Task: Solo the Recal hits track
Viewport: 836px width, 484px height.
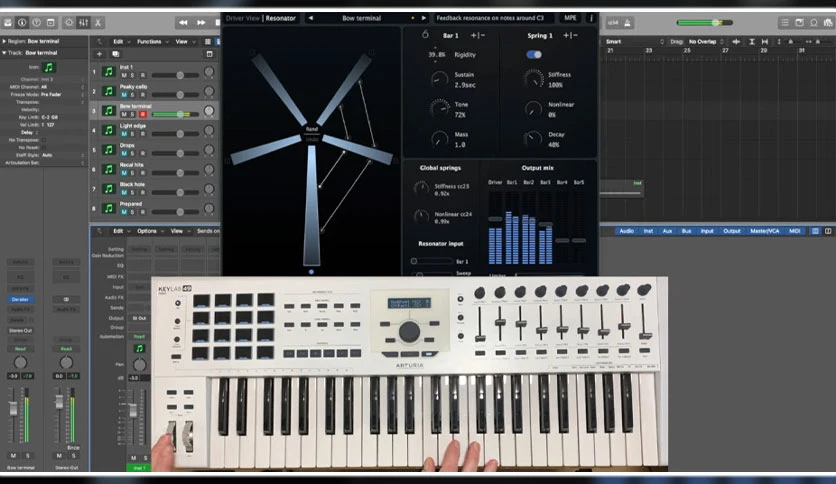Action: pyautogui.click(x=133, y=173)
